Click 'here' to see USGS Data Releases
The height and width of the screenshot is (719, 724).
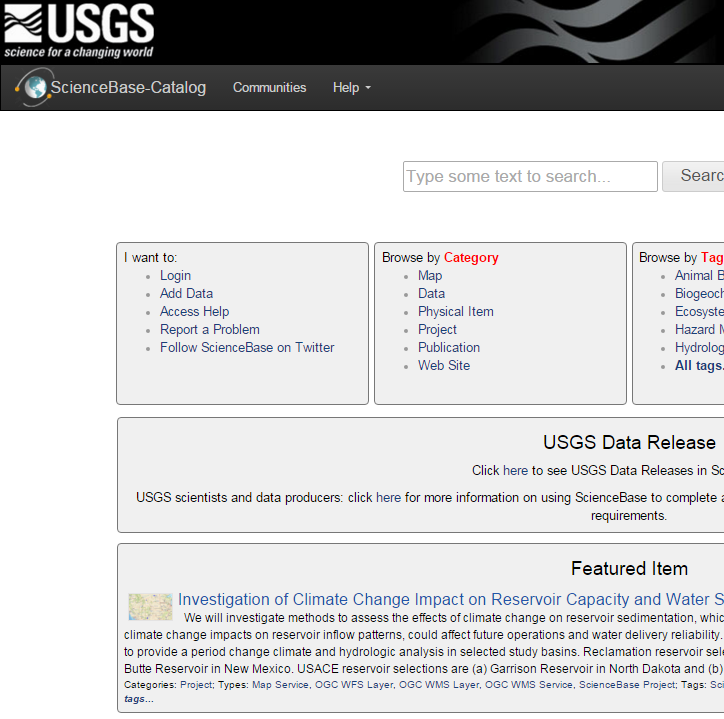[x=515, y=471]
